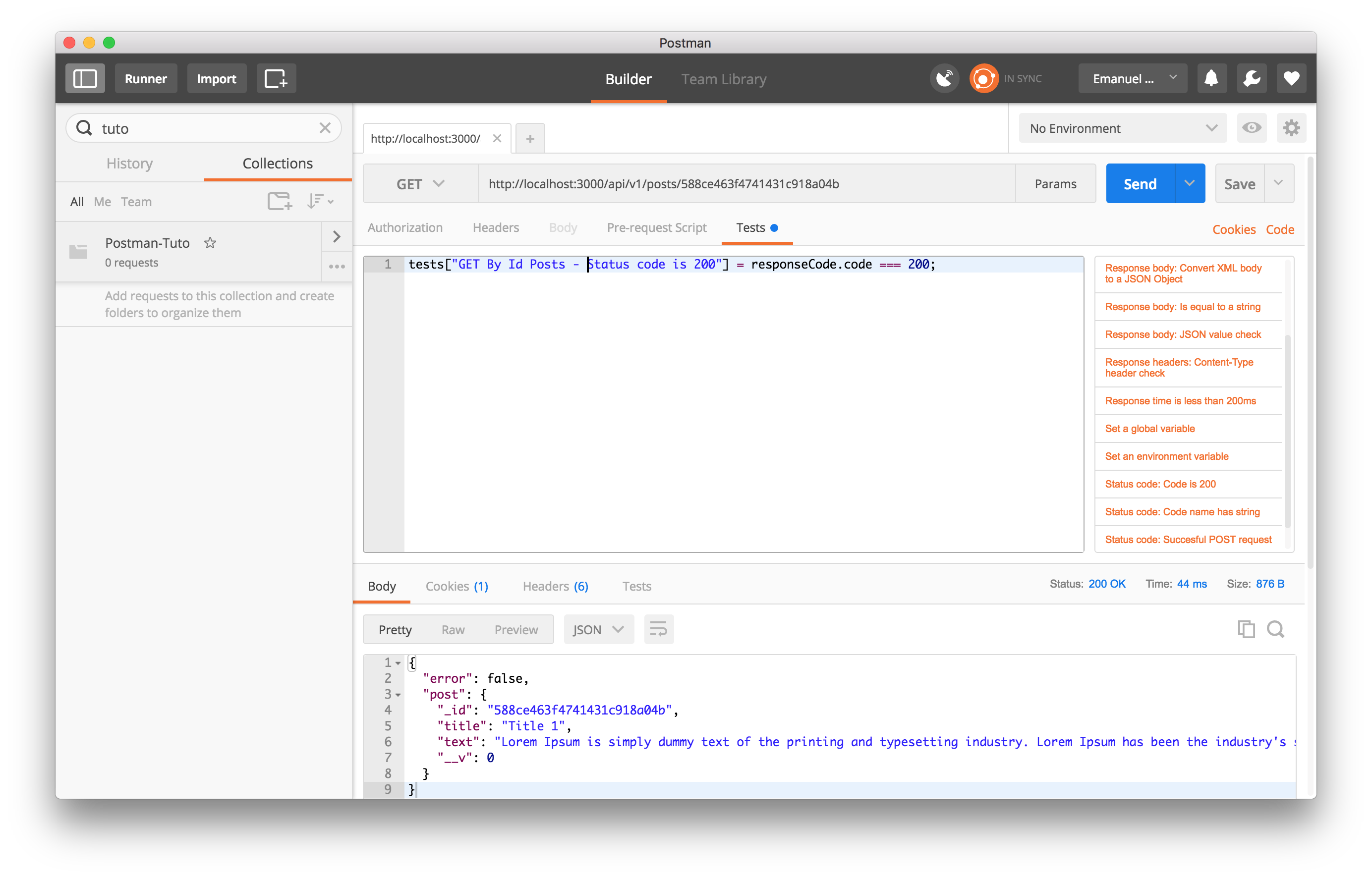Click the Import button
This screenshot has width=1372, height=878.
tap(217, 79)
